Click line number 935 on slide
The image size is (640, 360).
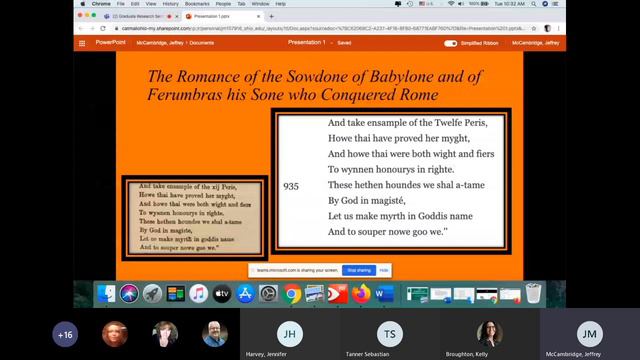tap(291, 187)
